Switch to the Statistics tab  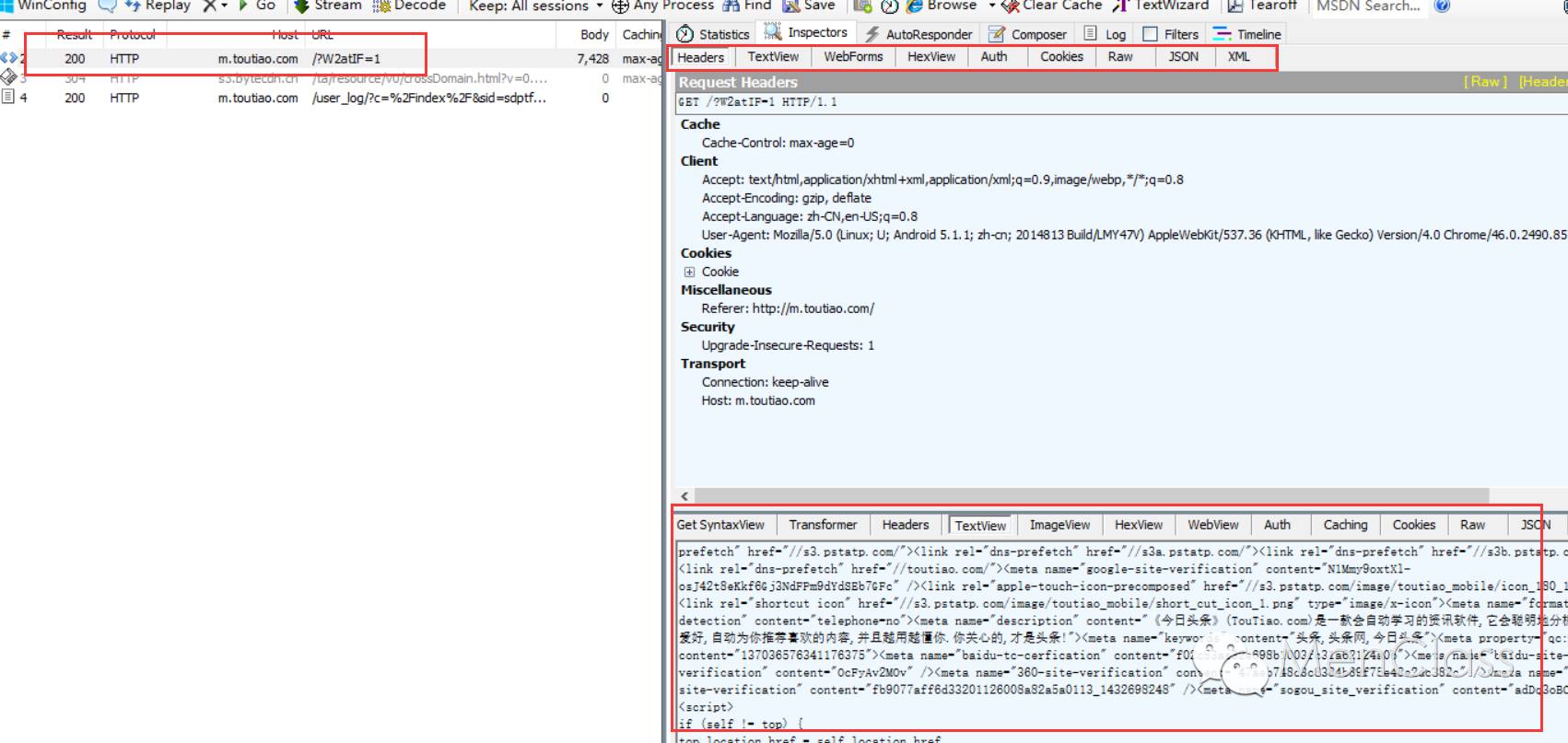714,34
